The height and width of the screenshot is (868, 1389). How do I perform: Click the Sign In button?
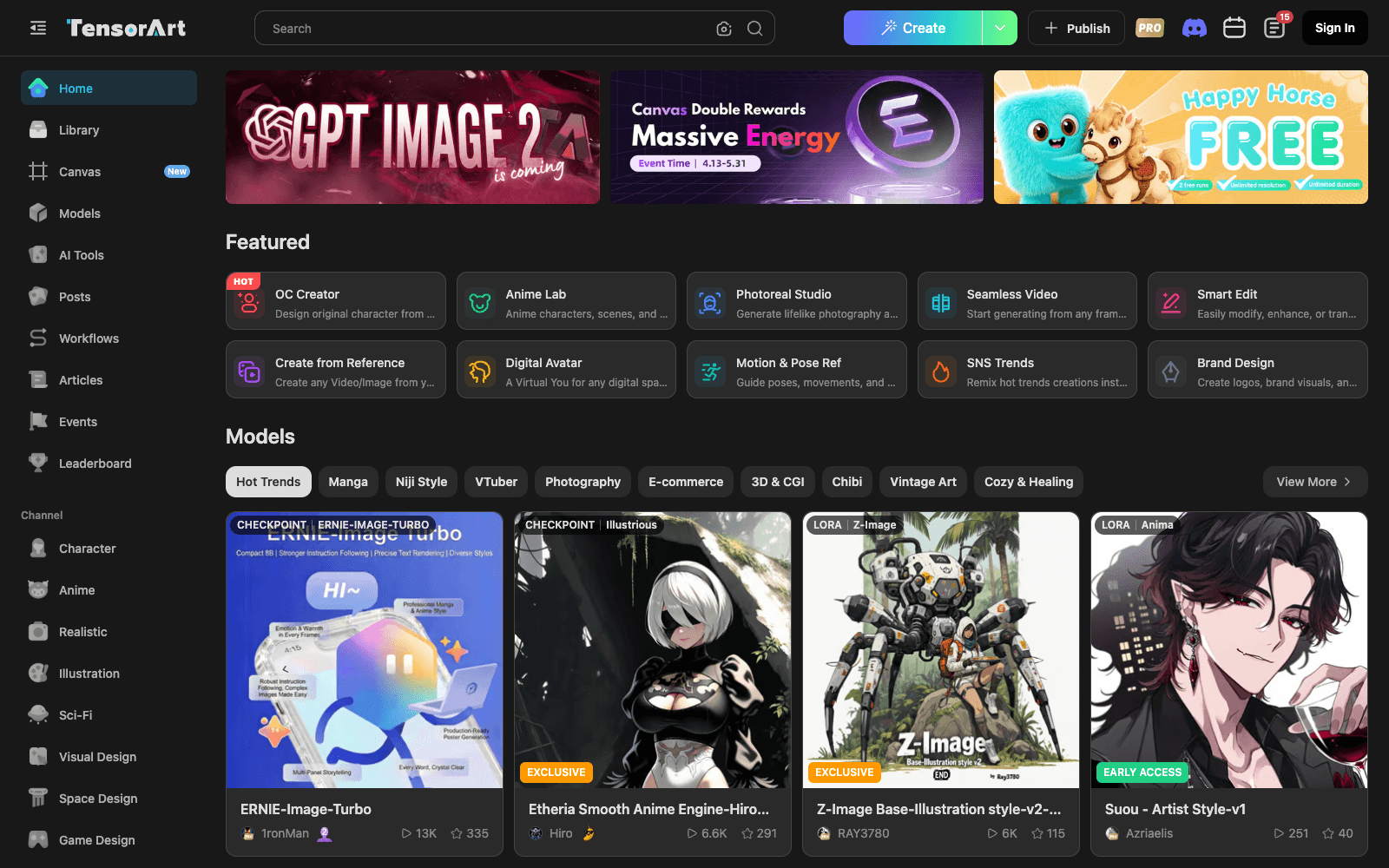click(x=1335, y=28)
